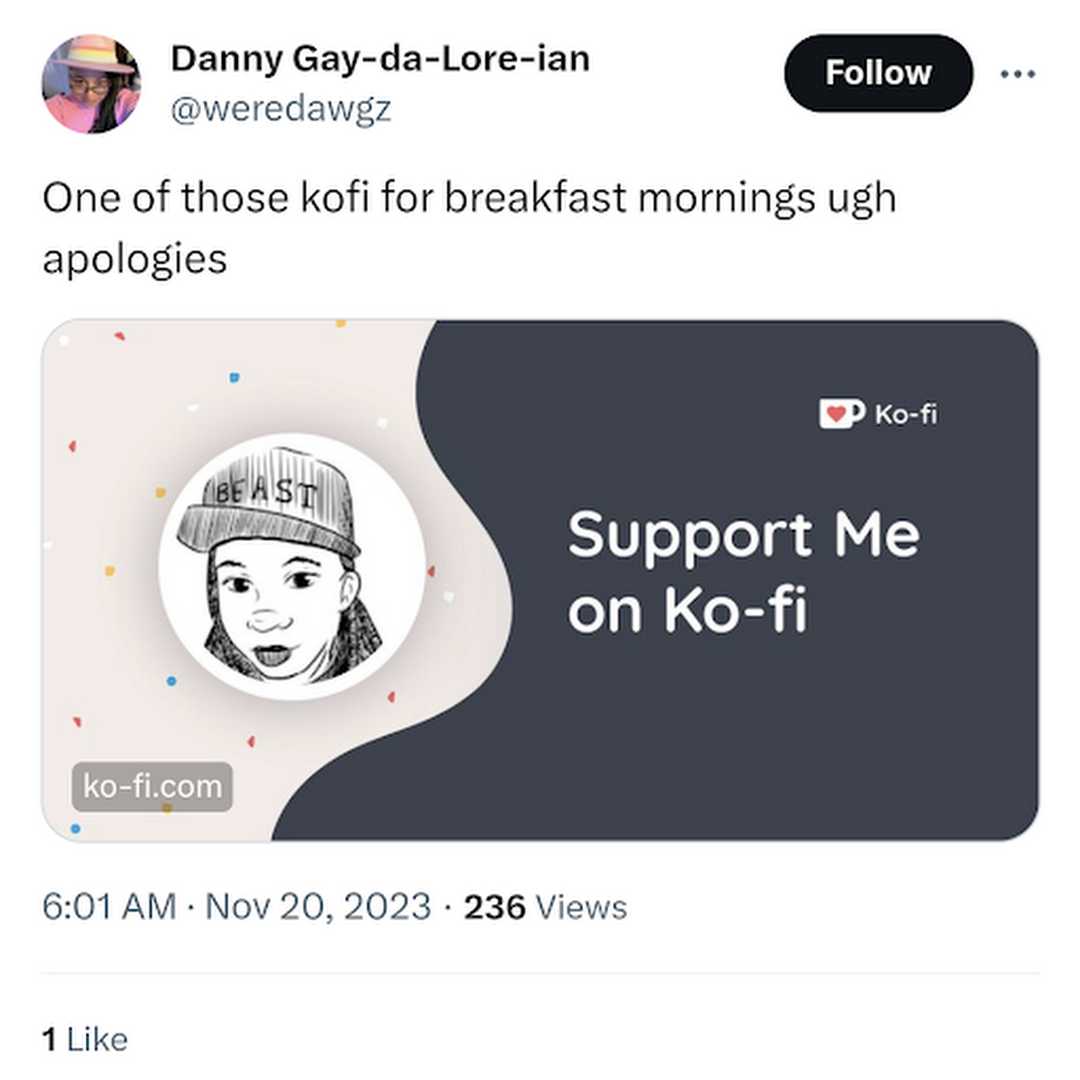
Task: Select the tweet text about kofi breakfast
Action: pos(469,228)
